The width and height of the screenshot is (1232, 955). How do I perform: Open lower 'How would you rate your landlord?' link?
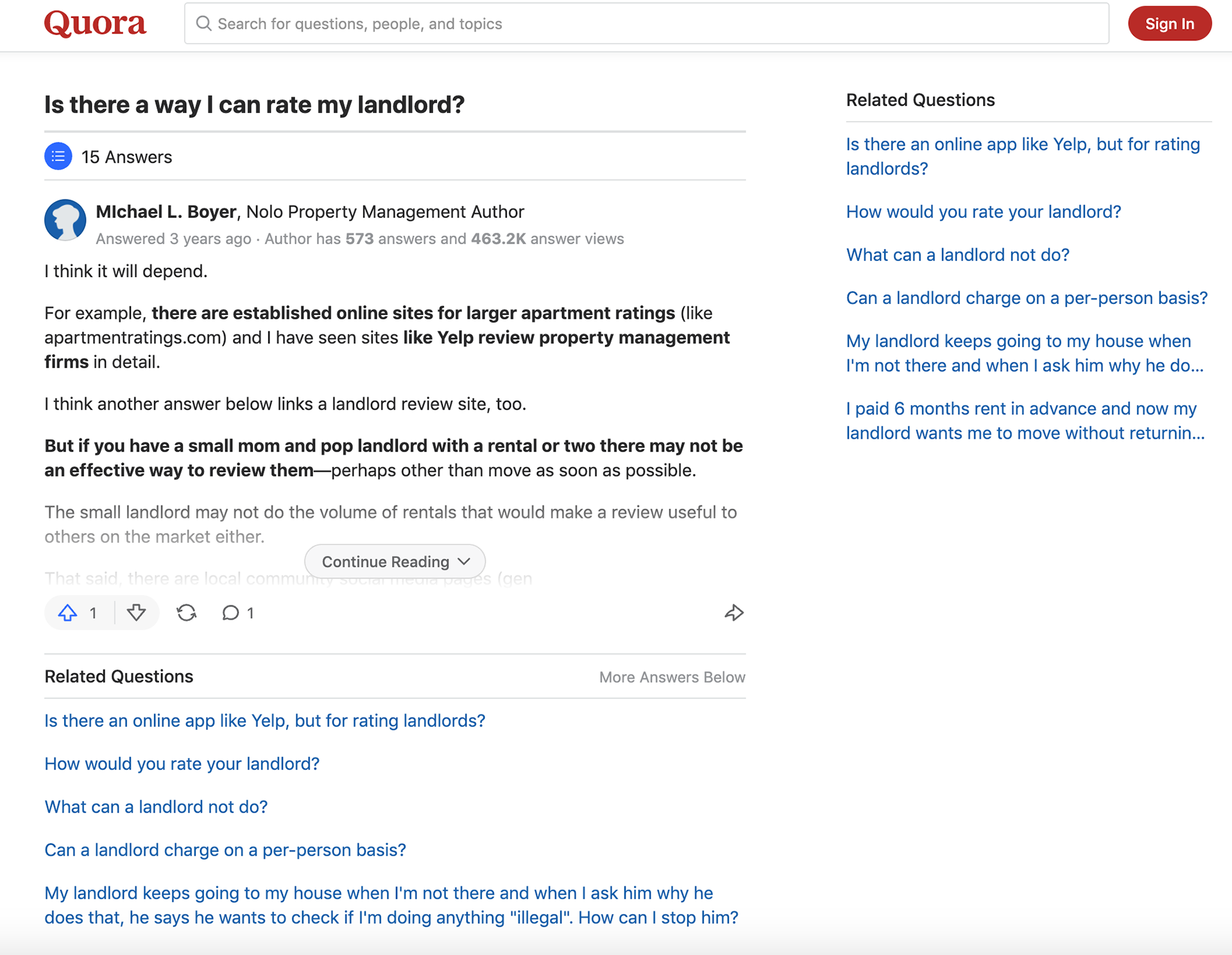pyautogui.click(x=182, y=764)
